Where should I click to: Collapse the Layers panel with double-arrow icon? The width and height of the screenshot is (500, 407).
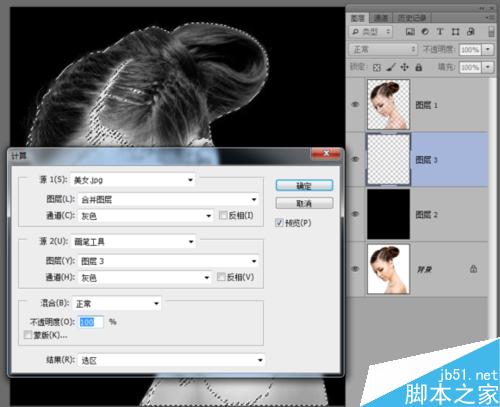click(x=482, y=8)
